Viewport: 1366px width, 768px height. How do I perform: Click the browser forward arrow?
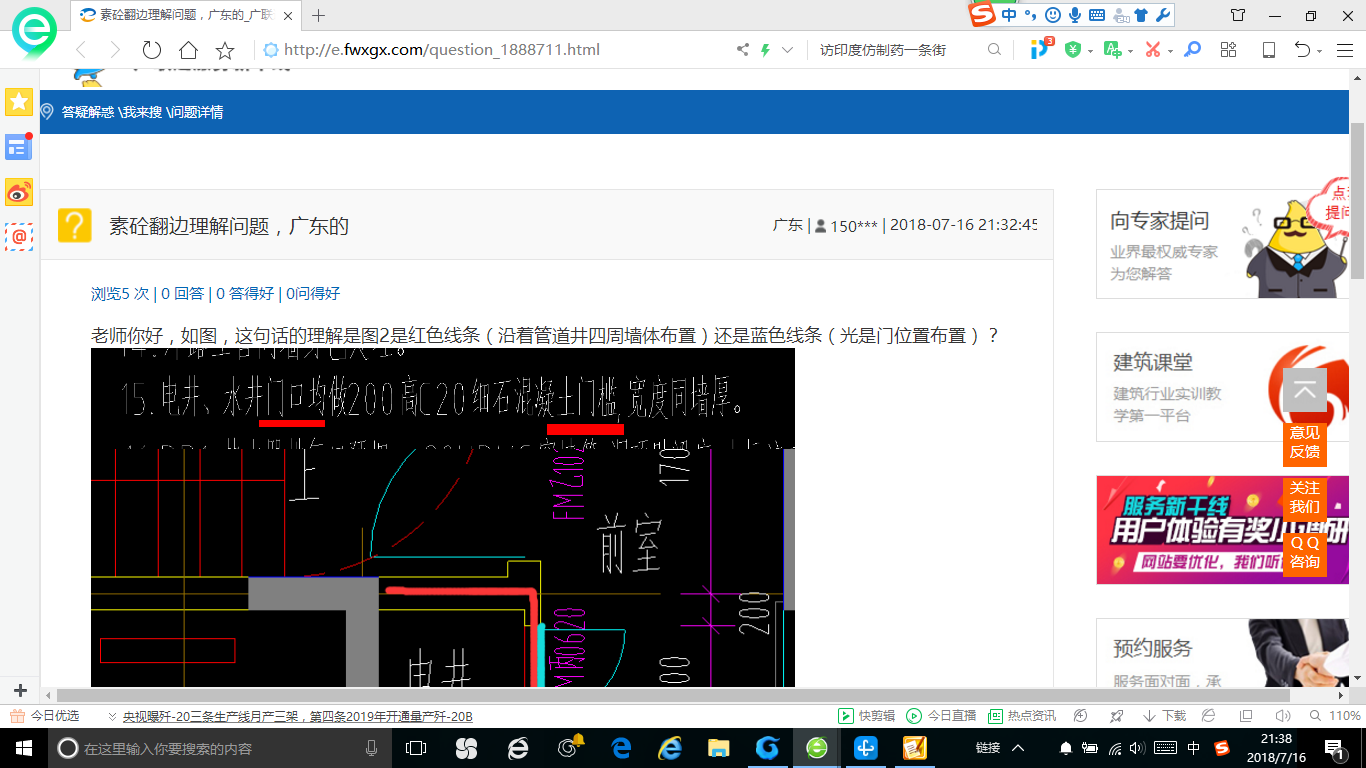[115, 50]
